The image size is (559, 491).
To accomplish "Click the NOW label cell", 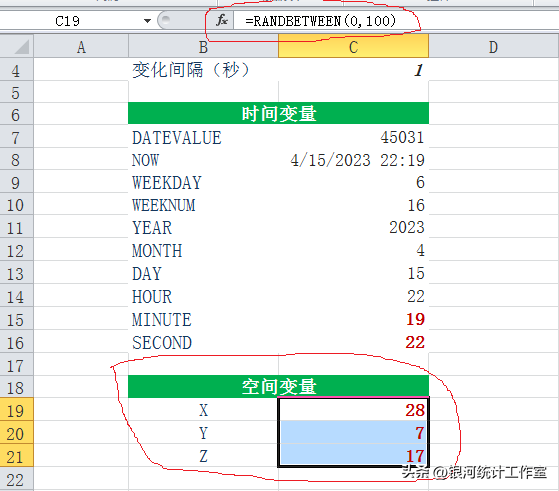I will pyautogui.click(x=203, y=160).
